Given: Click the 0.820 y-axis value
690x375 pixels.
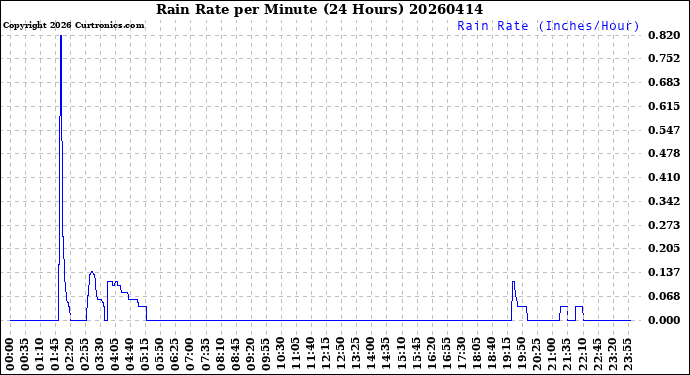Looking at the screenshot, I should click(664, 35).
